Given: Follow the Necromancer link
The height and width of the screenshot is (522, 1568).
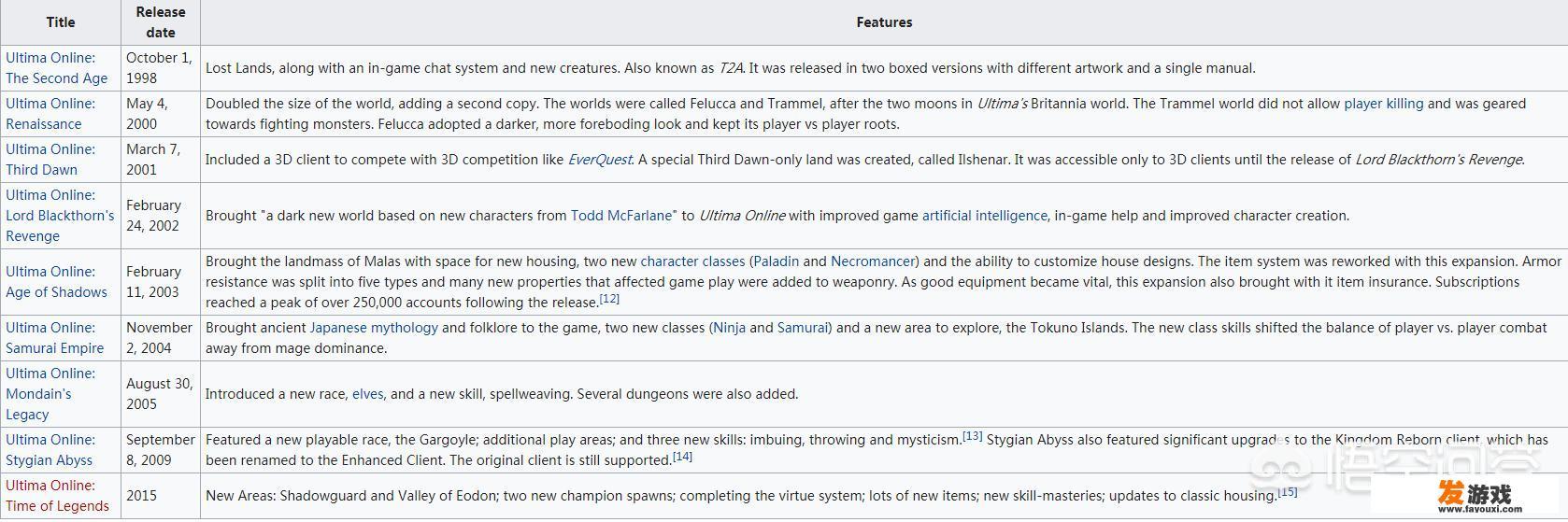Looking at the screenshot, I should click(x=873, y=261).
